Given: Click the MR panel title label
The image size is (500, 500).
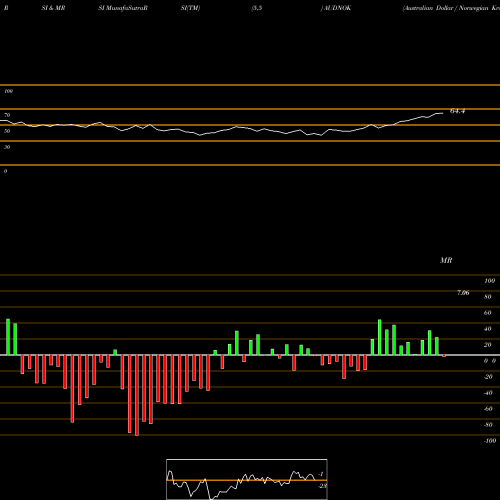Looking at the screenshot, I should [446, 260].
